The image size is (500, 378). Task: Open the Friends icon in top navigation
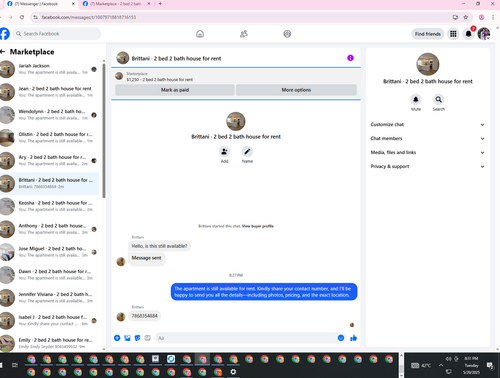[x=244, y=34]
